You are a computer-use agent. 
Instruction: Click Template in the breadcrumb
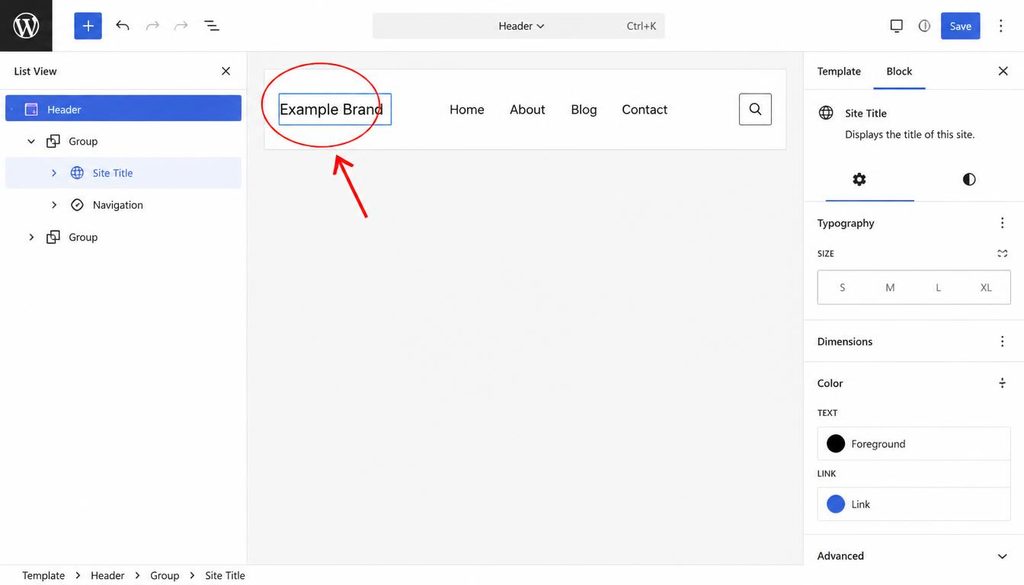[44, 575]
